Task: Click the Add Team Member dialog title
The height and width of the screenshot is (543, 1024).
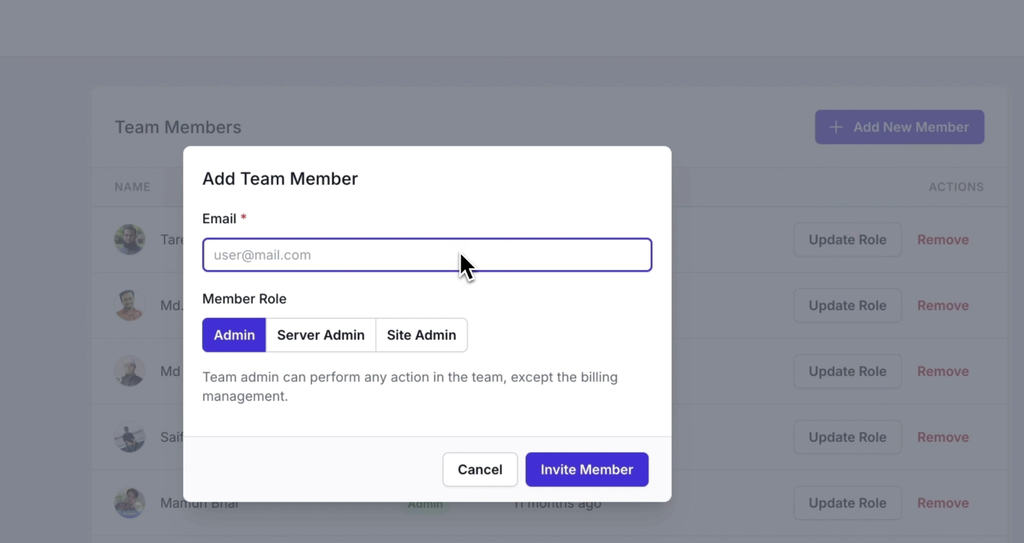Action: pos(280,178)
